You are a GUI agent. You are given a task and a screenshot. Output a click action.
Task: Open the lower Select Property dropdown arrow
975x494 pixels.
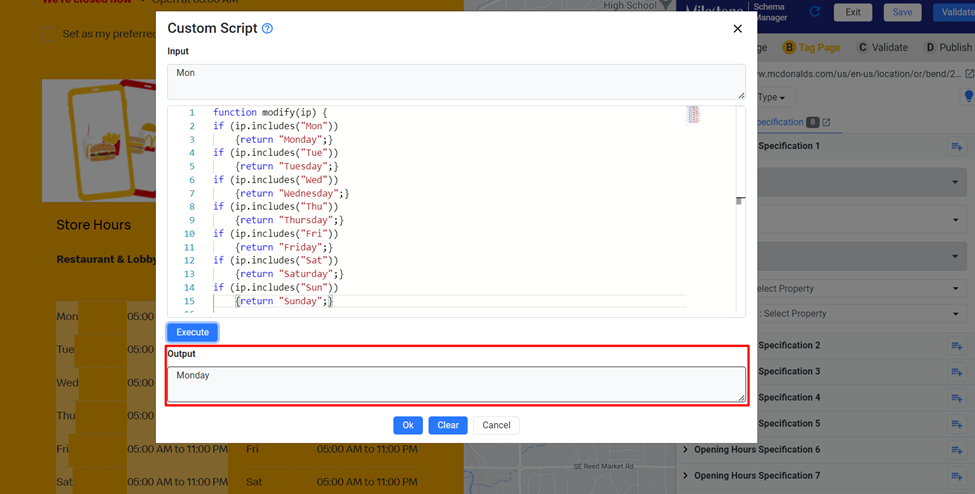956,314
